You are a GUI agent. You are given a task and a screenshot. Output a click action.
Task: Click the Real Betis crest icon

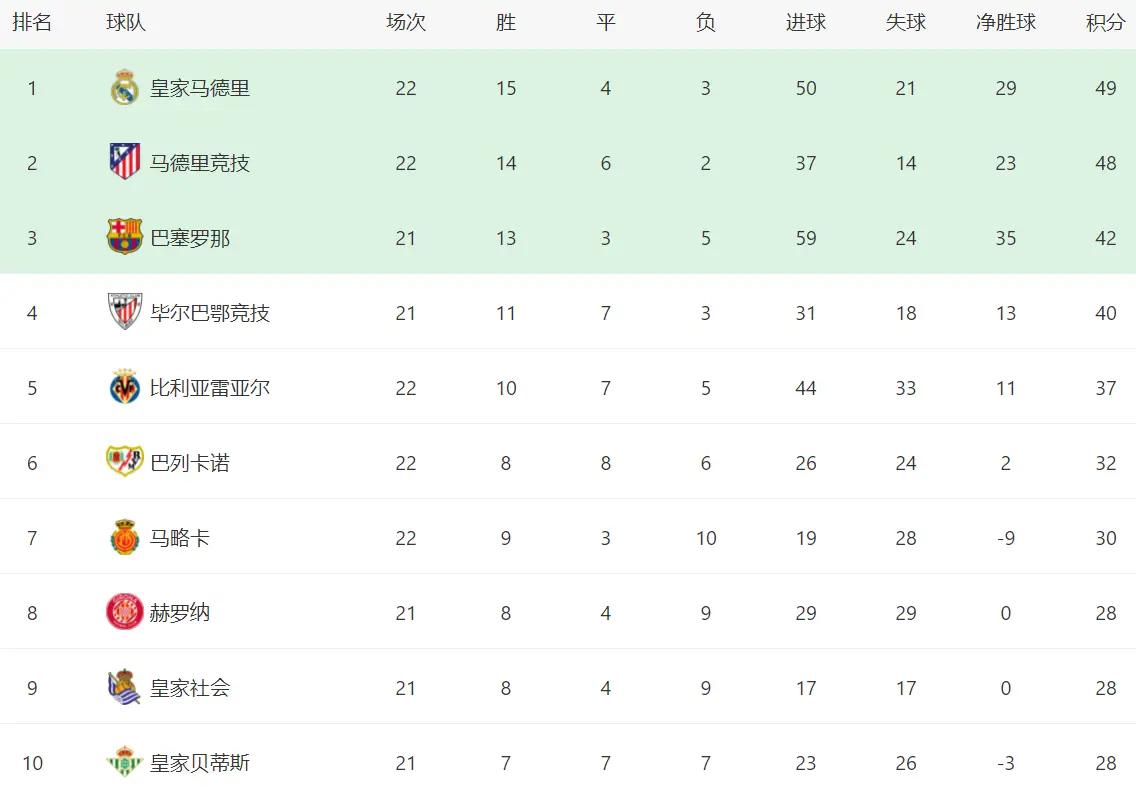click(x=125, y=761)
